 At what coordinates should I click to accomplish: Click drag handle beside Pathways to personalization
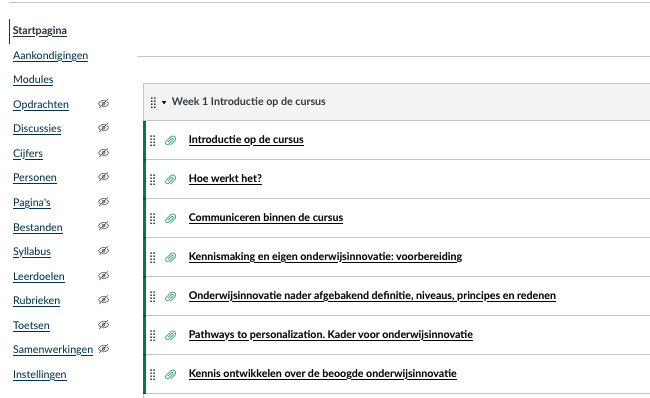tap(153, 335)
